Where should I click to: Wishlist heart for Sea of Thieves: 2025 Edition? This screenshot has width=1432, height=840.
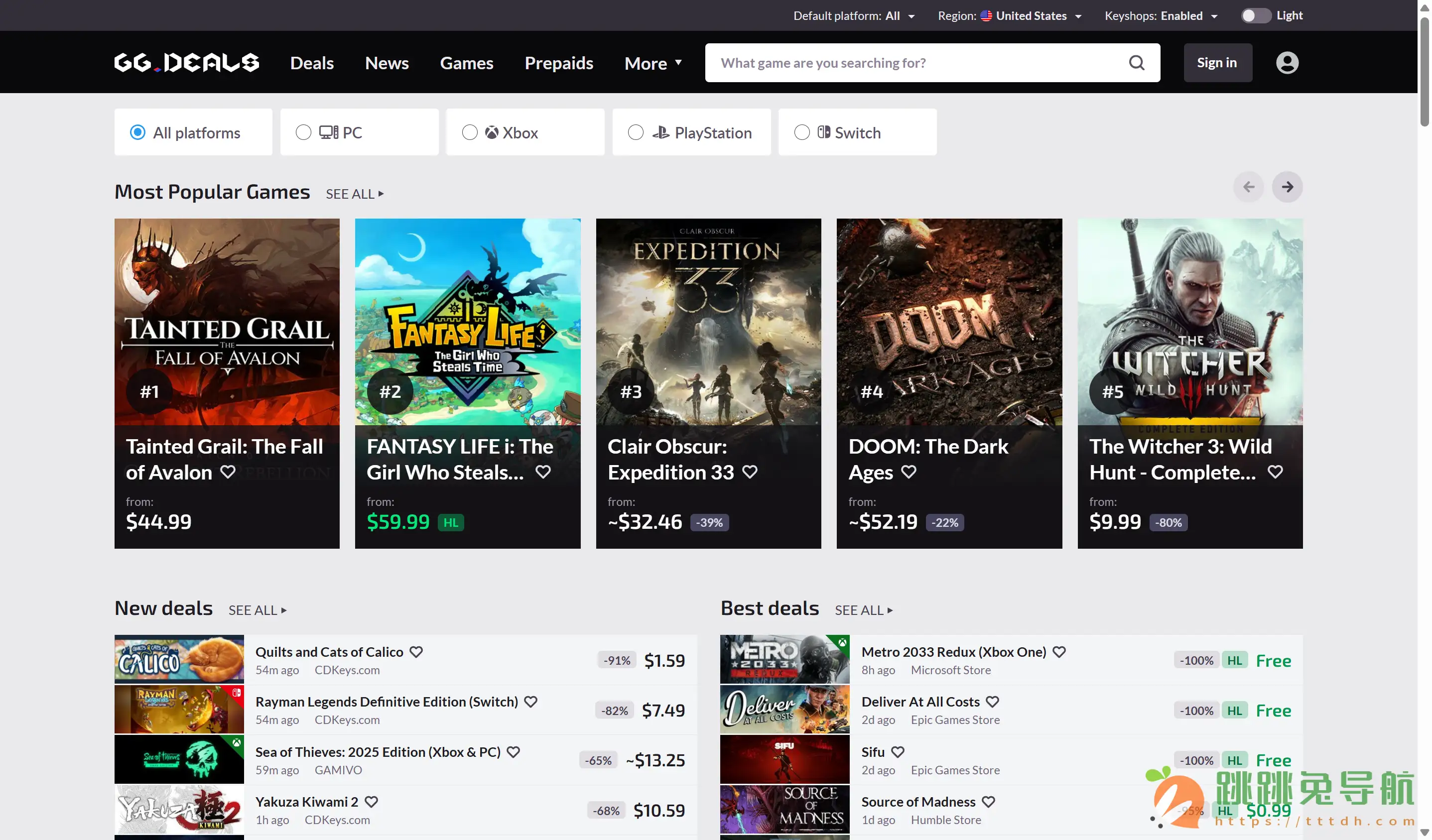[513, 752]
